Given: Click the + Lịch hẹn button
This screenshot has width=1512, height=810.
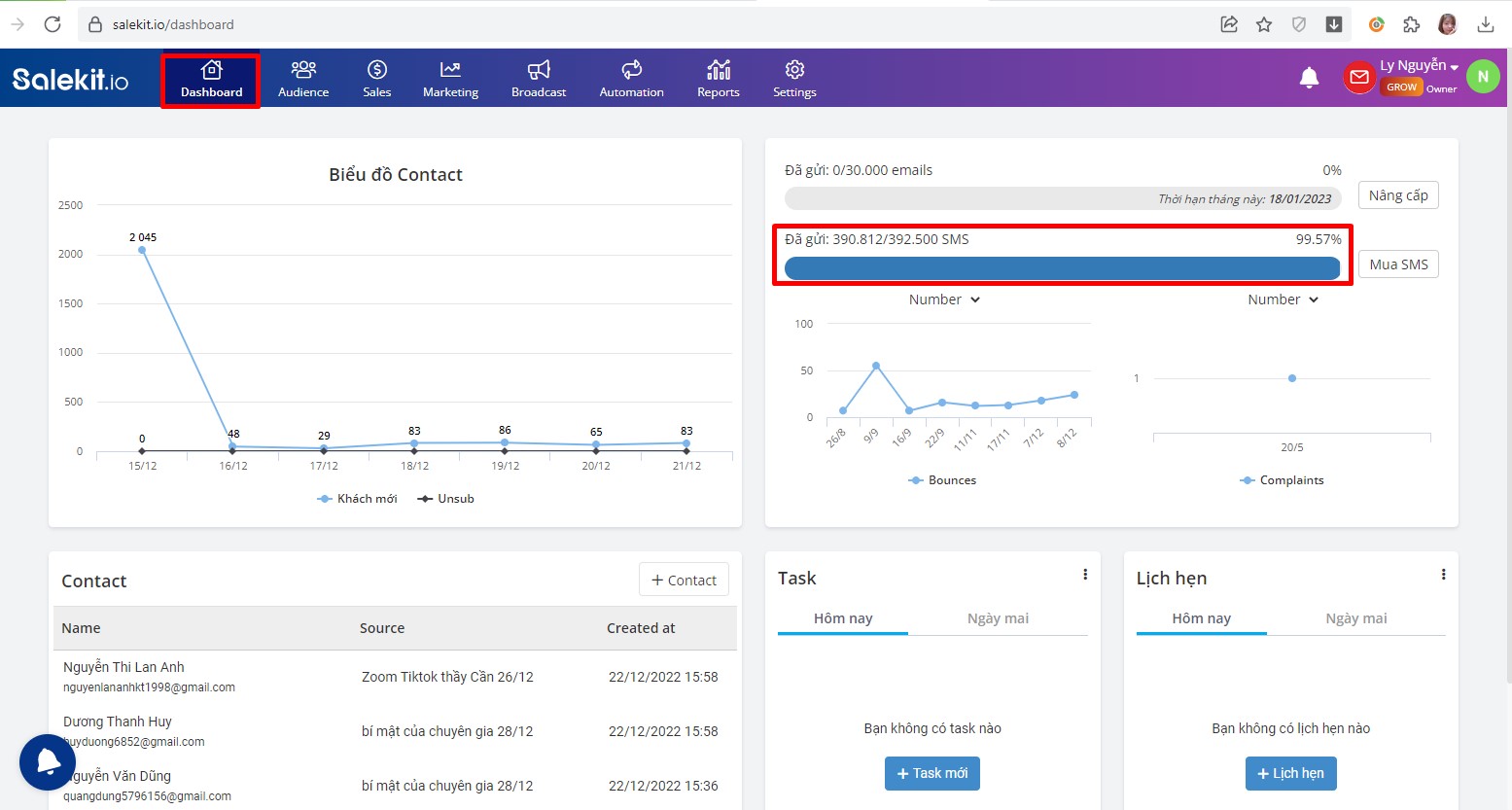Looking at the screenshot, I should [x=1290, y=773].
